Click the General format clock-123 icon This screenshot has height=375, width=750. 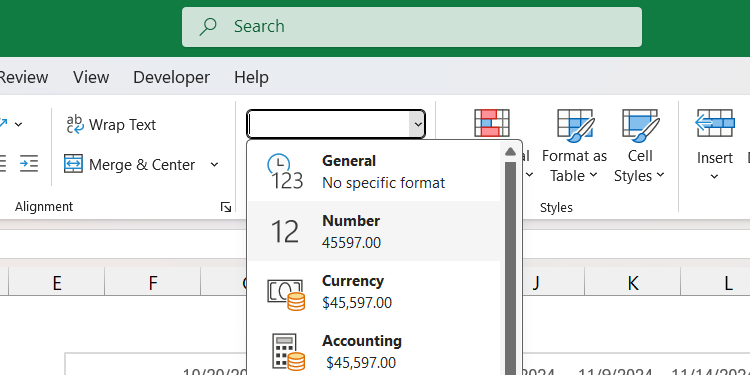pos(285,172)
